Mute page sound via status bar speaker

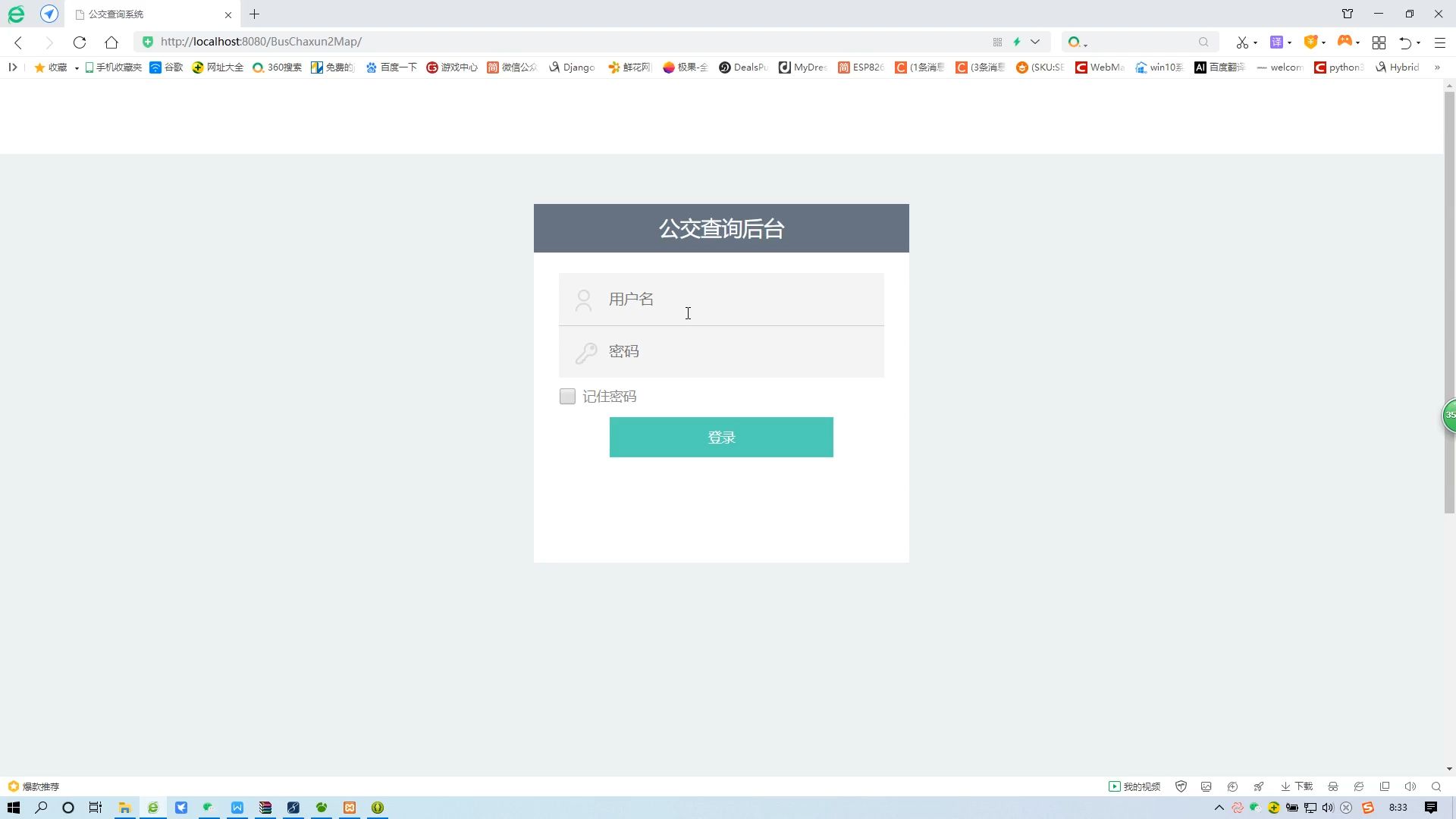pyautogui.click(x=1410, y=786)
